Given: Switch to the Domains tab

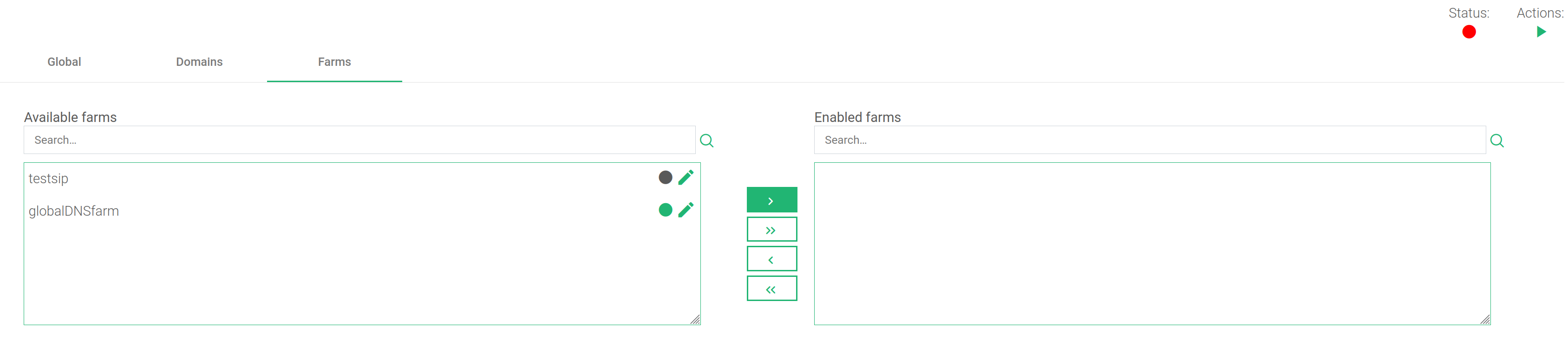Looking at the screenshot, I should [199, 61].
